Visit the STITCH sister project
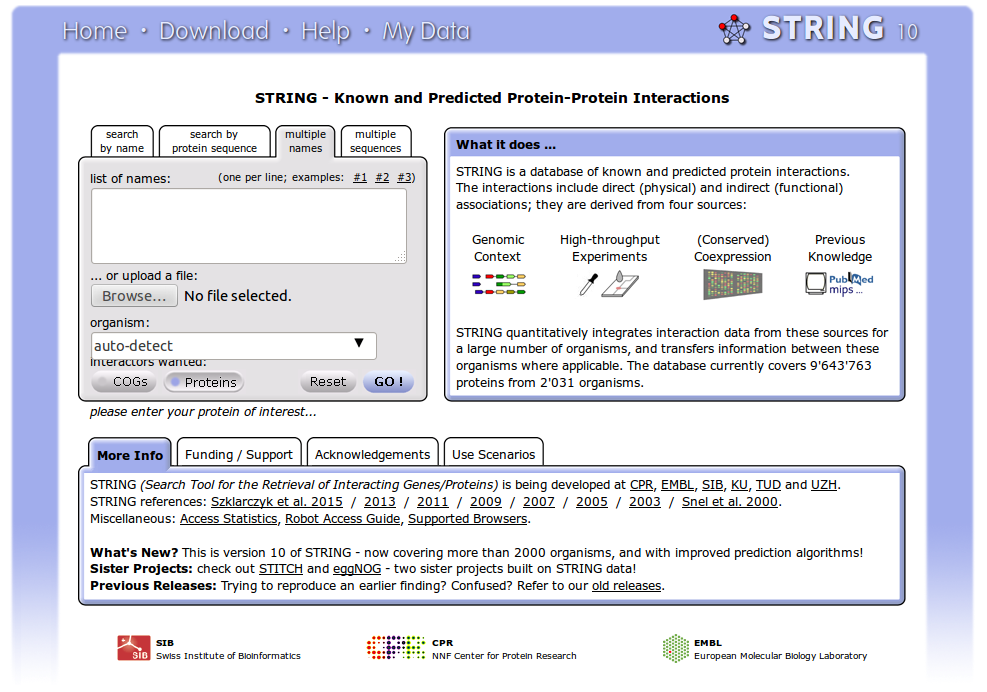Screen dimensions: 987x692 click(x=281, y=569)
